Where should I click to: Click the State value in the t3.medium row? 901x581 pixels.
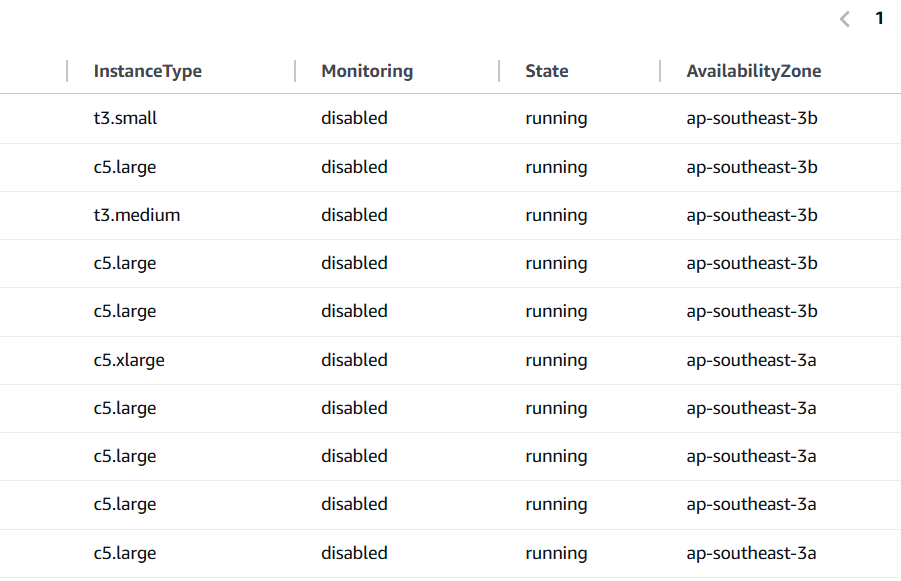556,215
